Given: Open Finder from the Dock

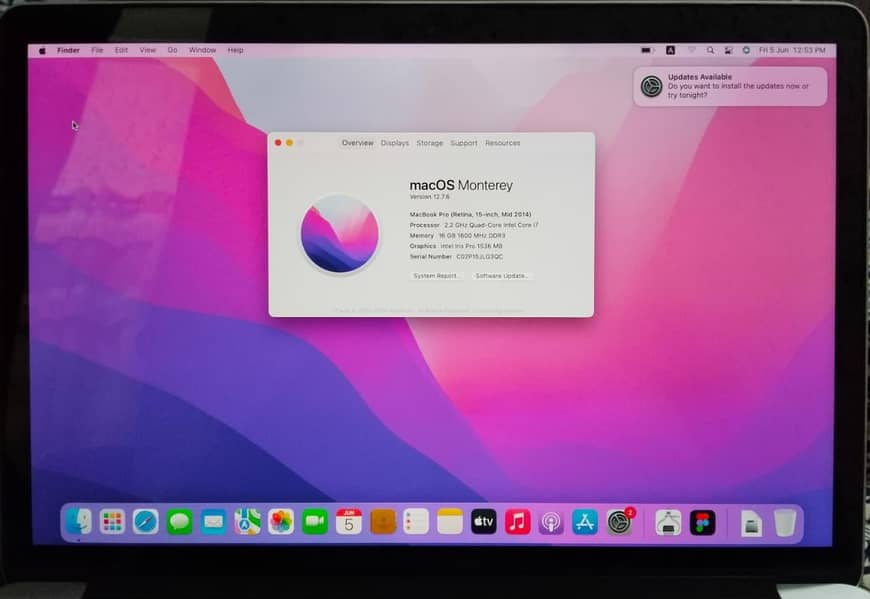Looking at the screenshot, I should pos(79,522).
